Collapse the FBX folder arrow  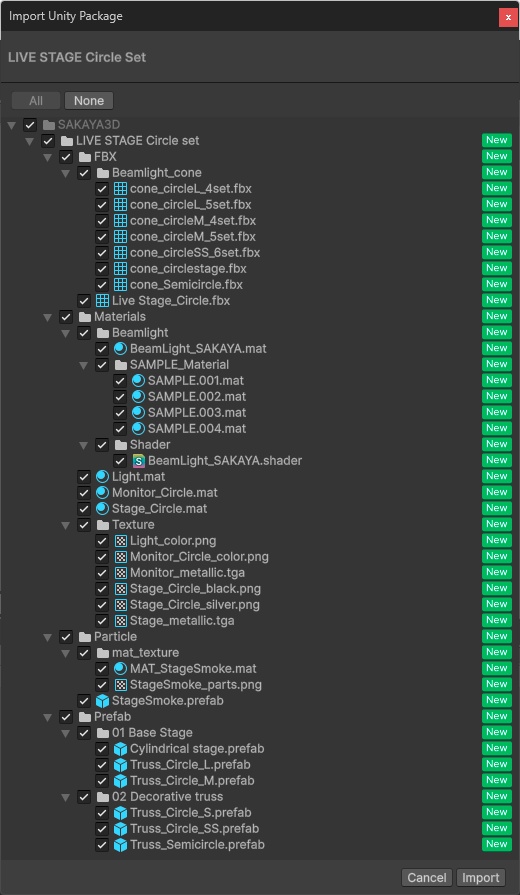click(x=48, y=157)
